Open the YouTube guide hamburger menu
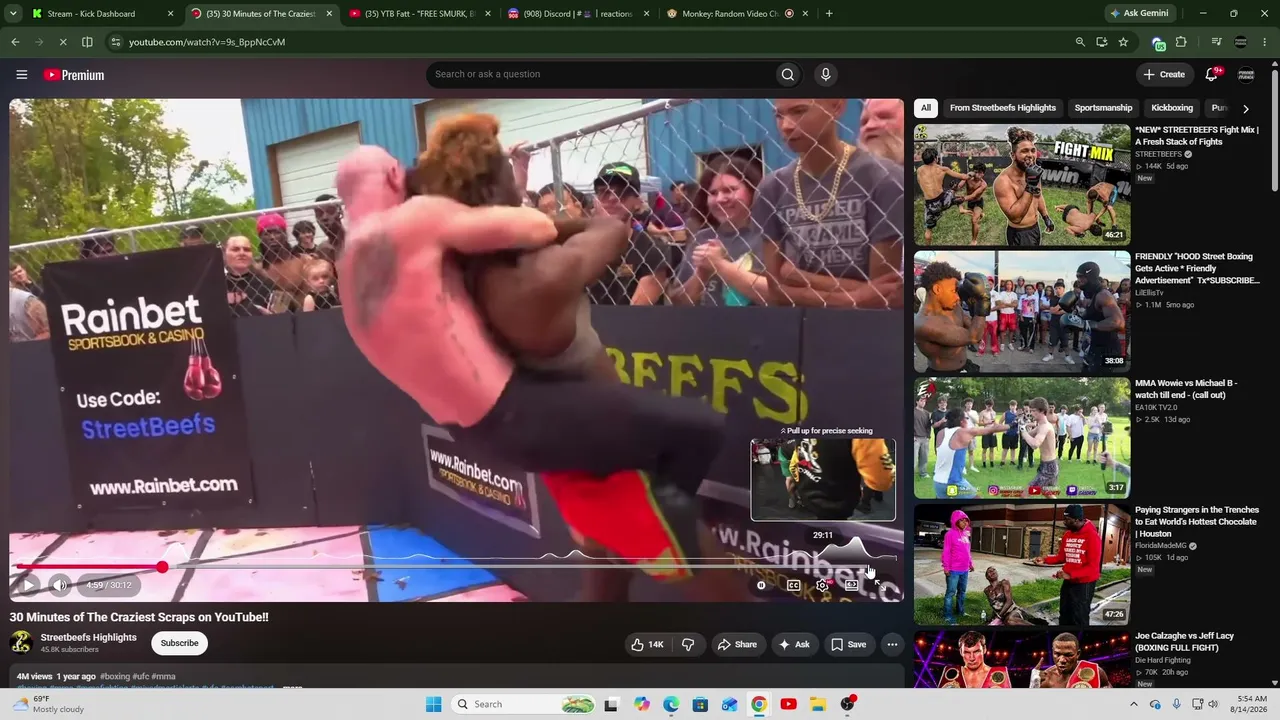 coord(21,75)
